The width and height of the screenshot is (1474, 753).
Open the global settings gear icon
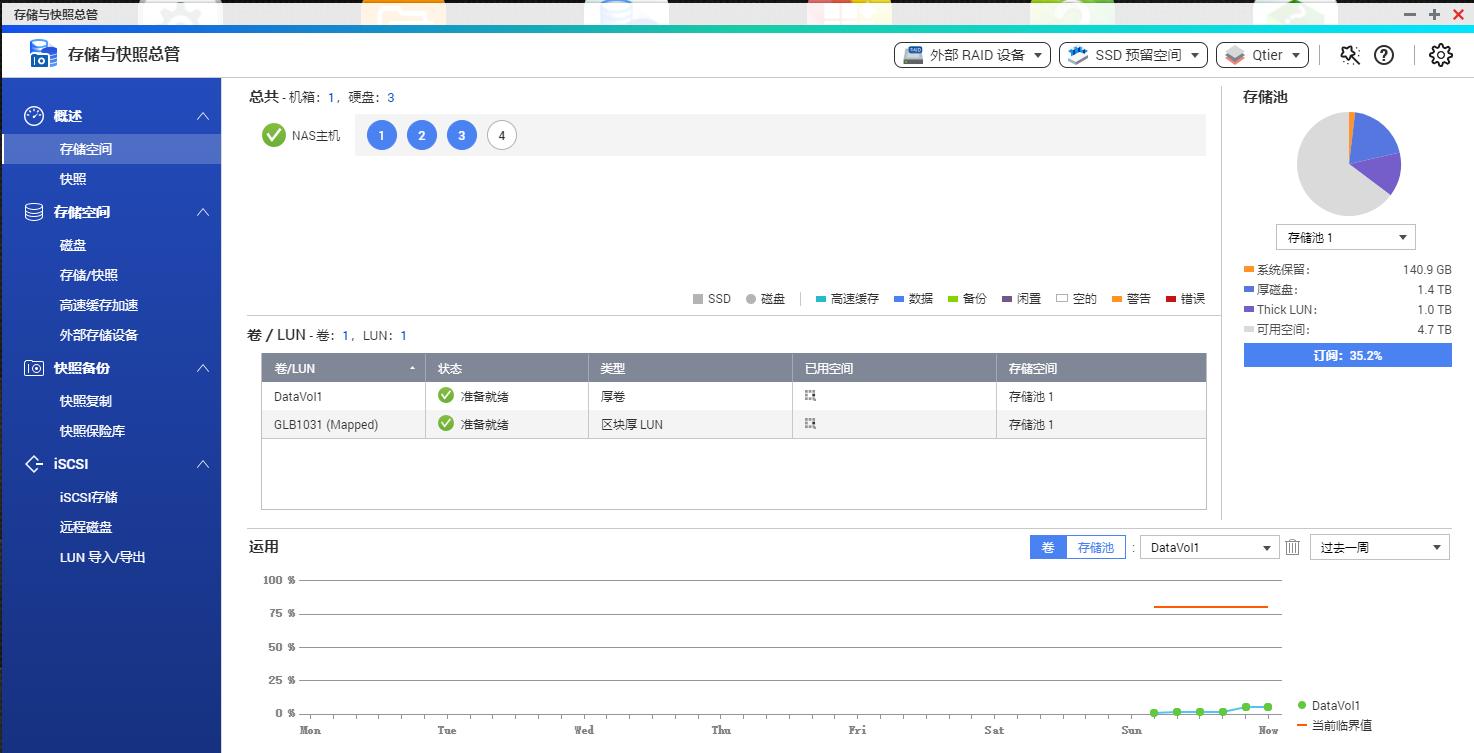1440,56
